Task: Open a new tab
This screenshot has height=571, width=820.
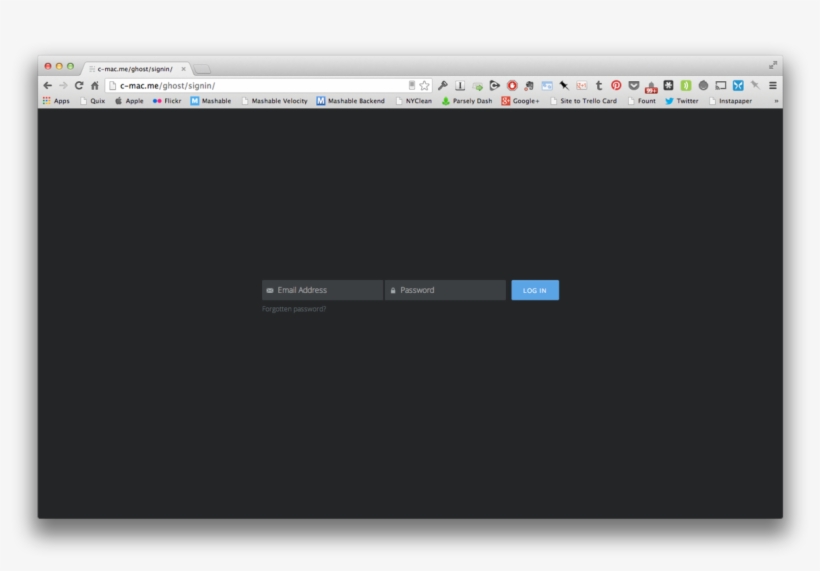Action: 202,69
